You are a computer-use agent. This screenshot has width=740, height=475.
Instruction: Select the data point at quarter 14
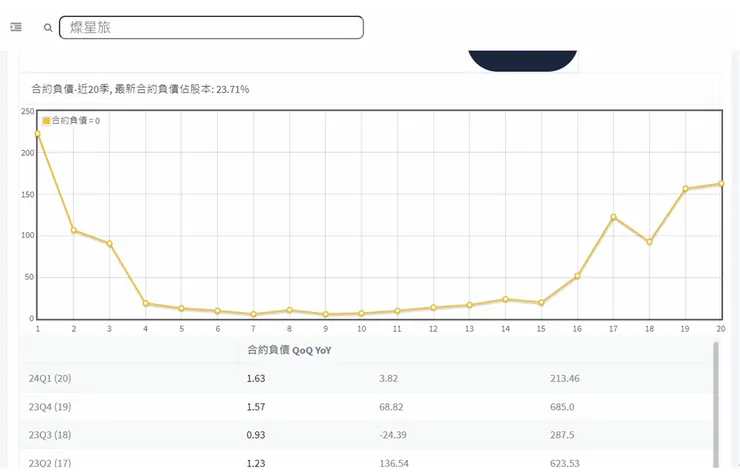pyautogui.click(x=505, y=299)
